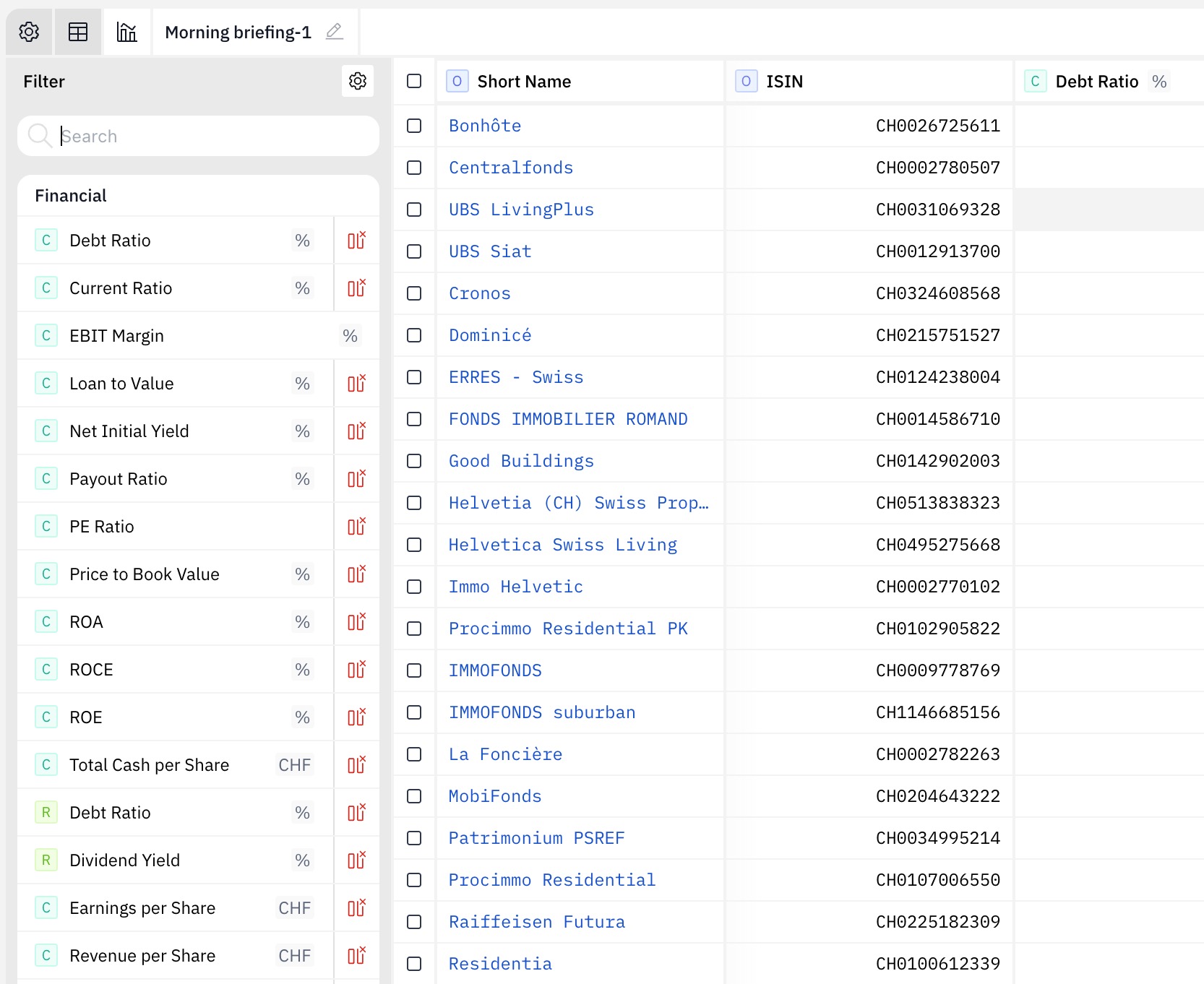1204x984 pixels.
Task: Open the Raiffeisen Futura link
Action: 537,922
